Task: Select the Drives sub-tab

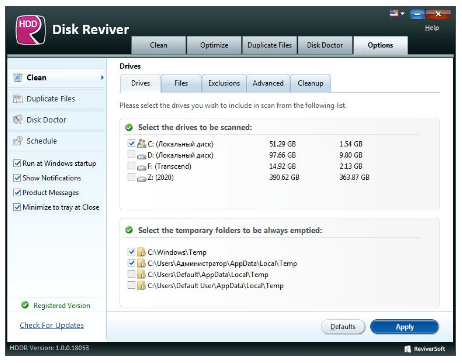Action: (x=140, y=83)
